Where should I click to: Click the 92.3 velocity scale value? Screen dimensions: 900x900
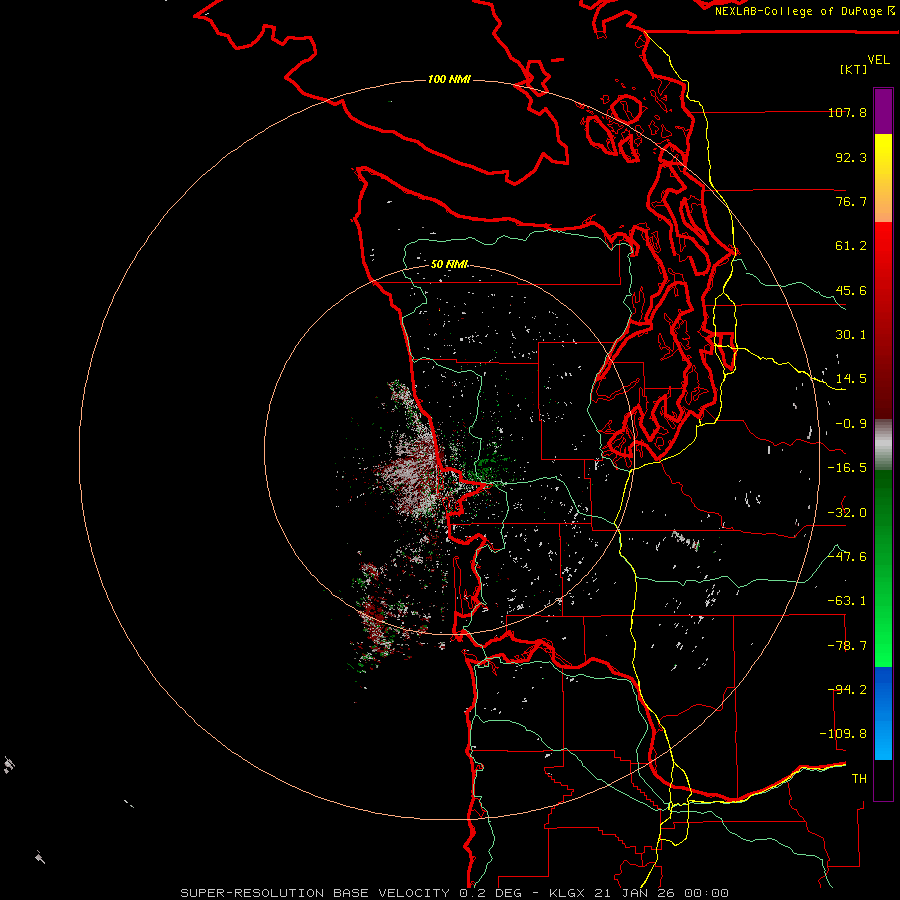851,157
